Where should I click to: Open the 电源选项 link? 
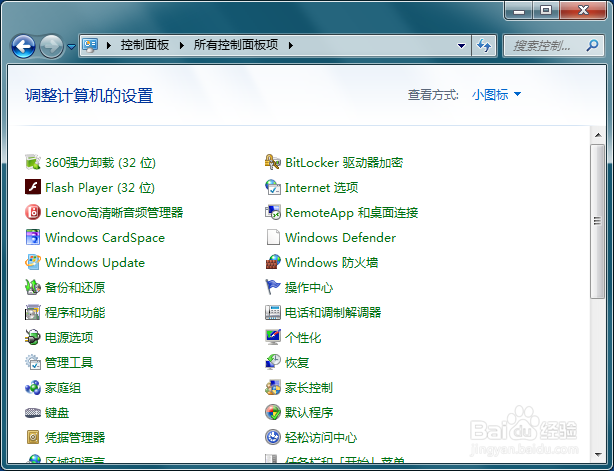tap(69, 337)
